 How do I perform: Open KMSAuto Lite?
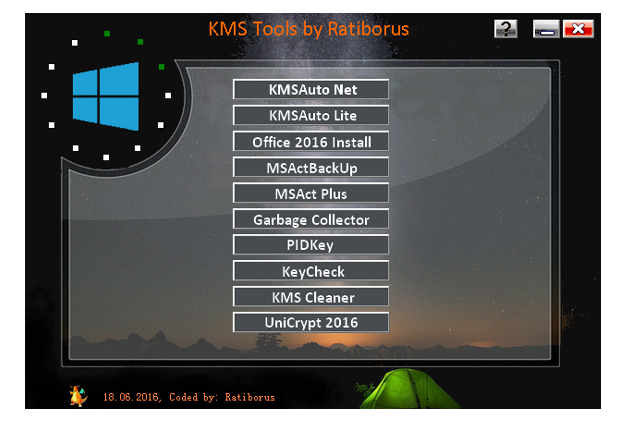pyautogui.click(x=311, y=116)
